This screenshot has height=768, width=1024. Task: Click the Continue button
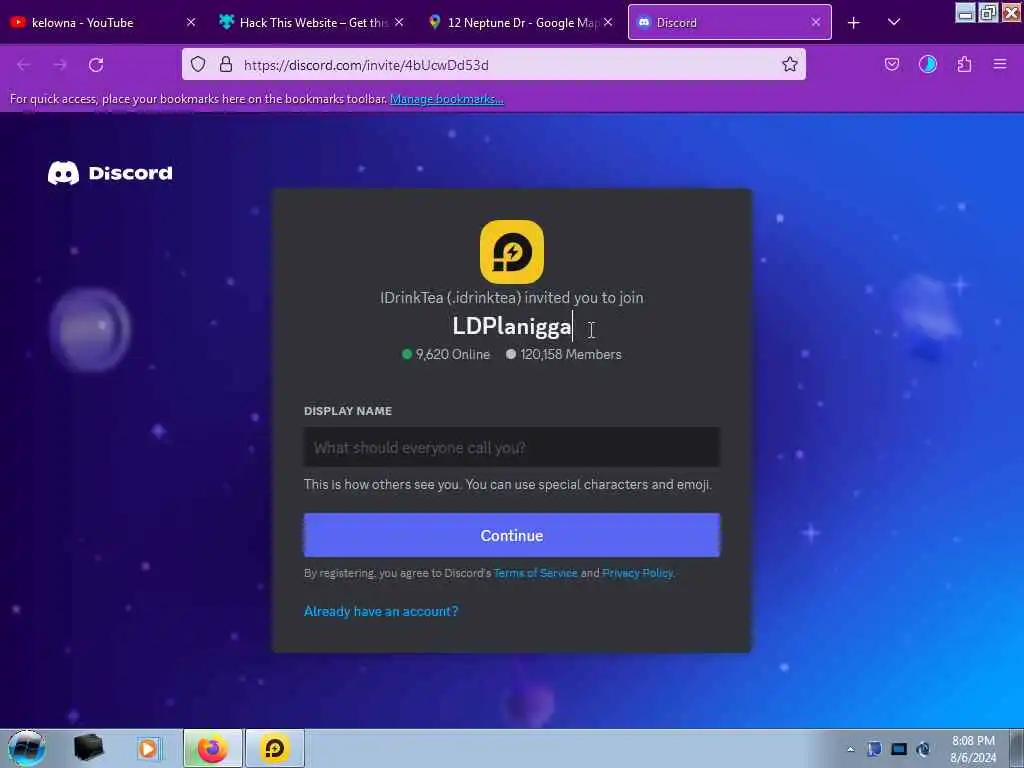511,536
